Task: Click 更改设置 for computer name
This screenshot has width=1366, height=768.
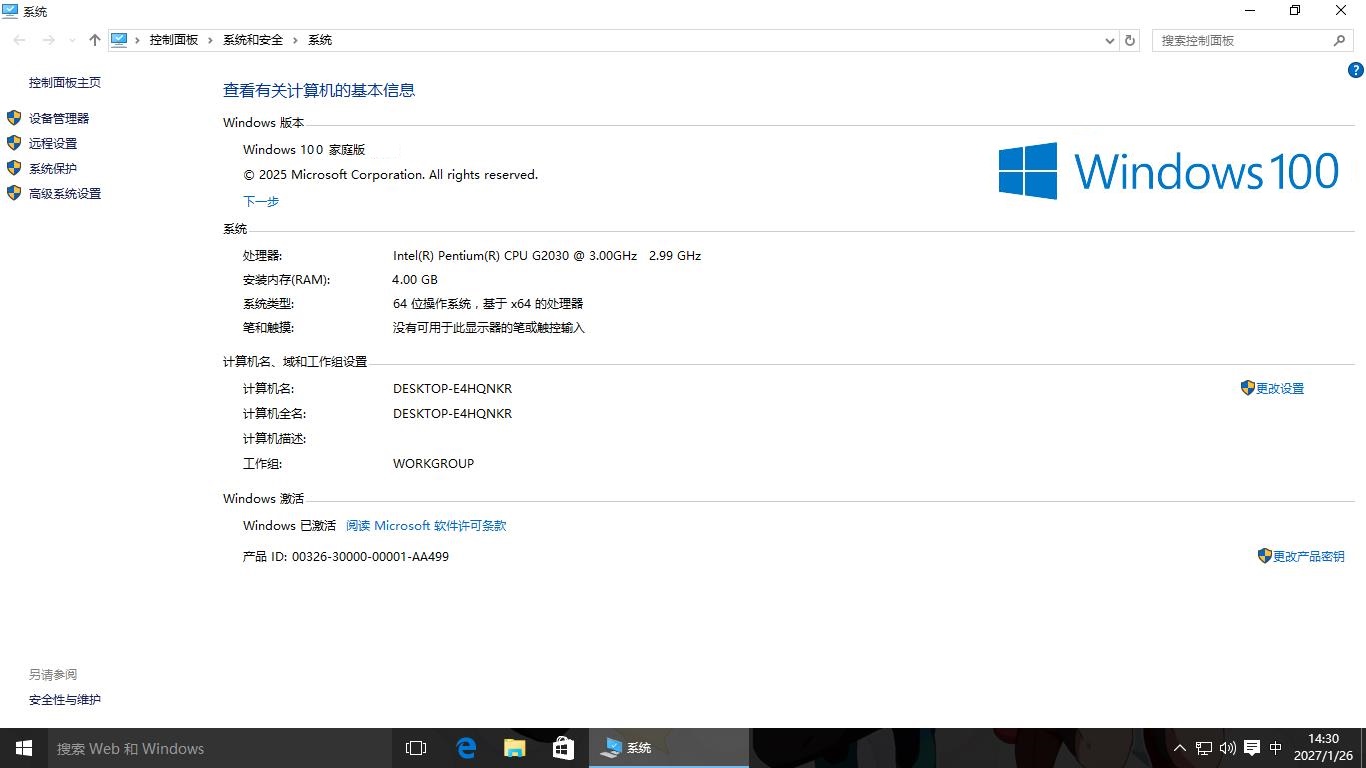Action: [x=1280, y=388]
